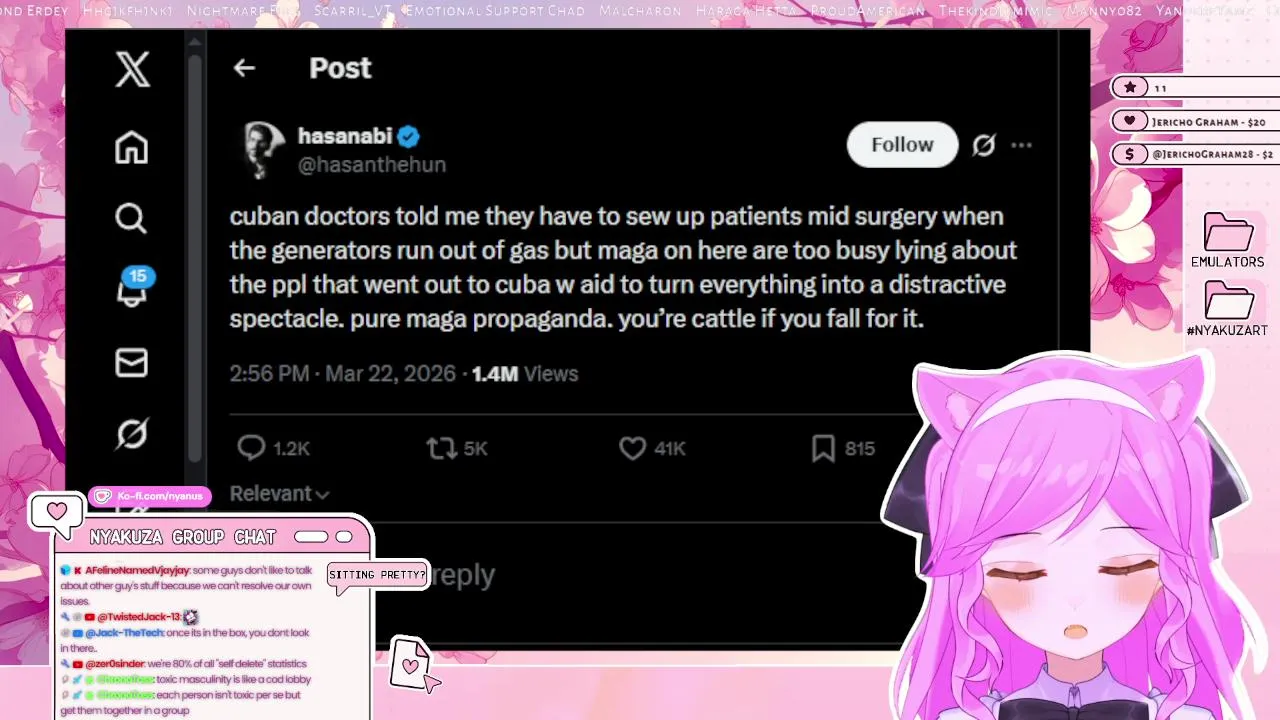Click the back arrow beside Post
1280x720 pixels.
244,68
